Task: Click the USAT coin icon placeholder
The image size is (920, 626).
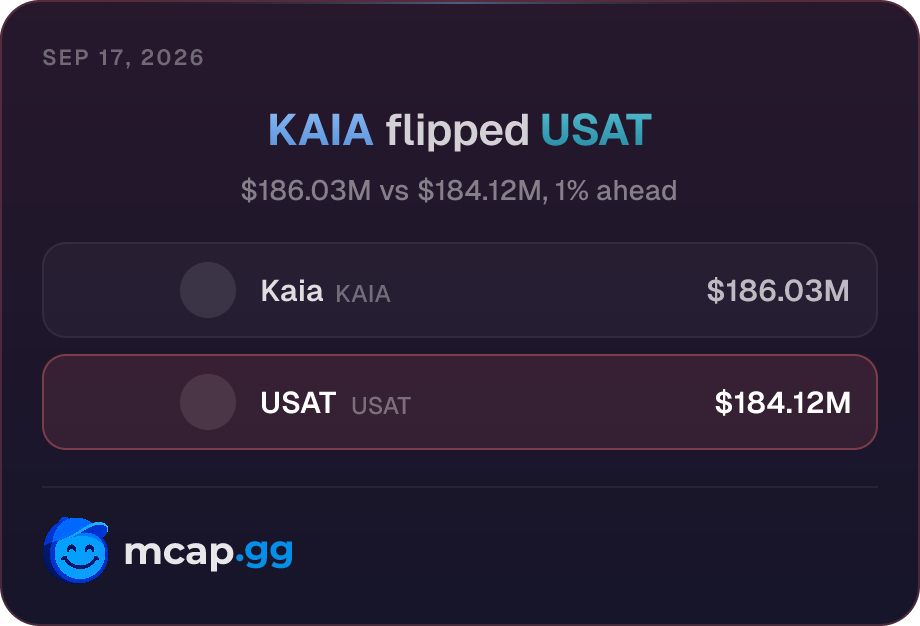Action: (x=208, y=402)
